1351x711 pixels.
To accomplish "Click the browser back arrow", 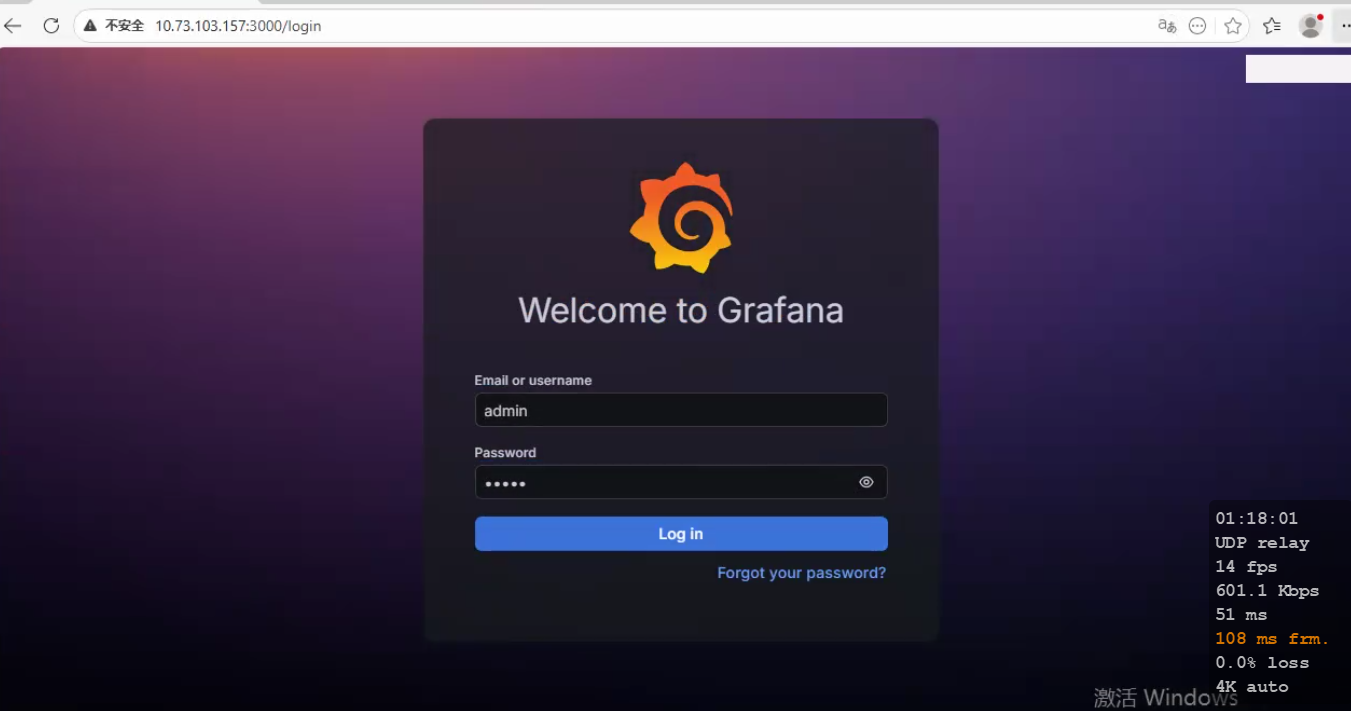I will (13, 26).
